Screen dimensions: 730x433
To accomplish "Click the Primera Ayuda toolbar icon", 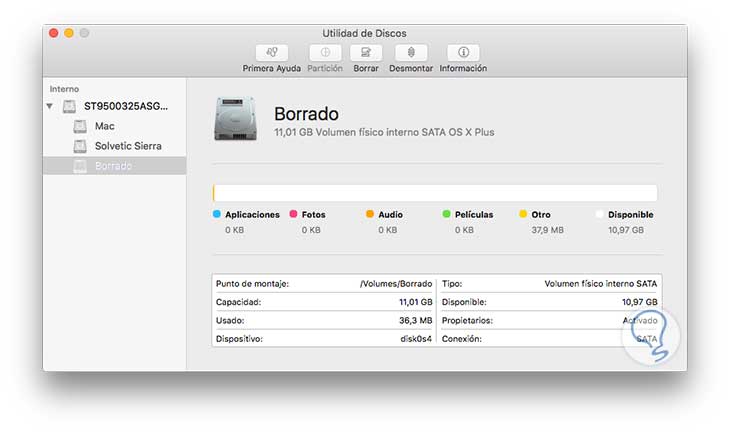I will pyautogui.click(x=272, y=52).
